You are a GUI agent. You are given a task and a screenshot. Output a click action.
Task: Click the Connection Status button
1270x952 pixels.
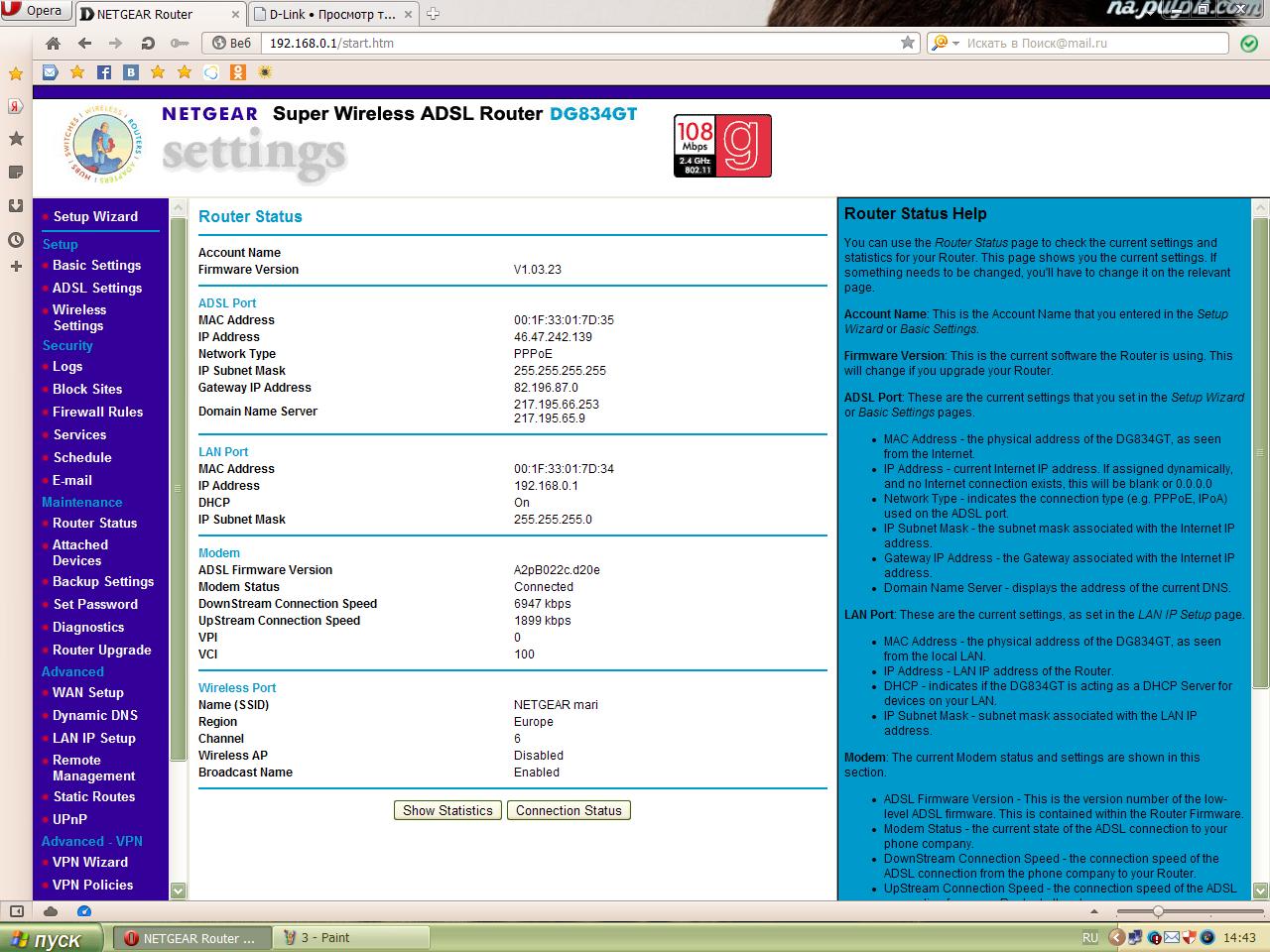click(569, 810)
